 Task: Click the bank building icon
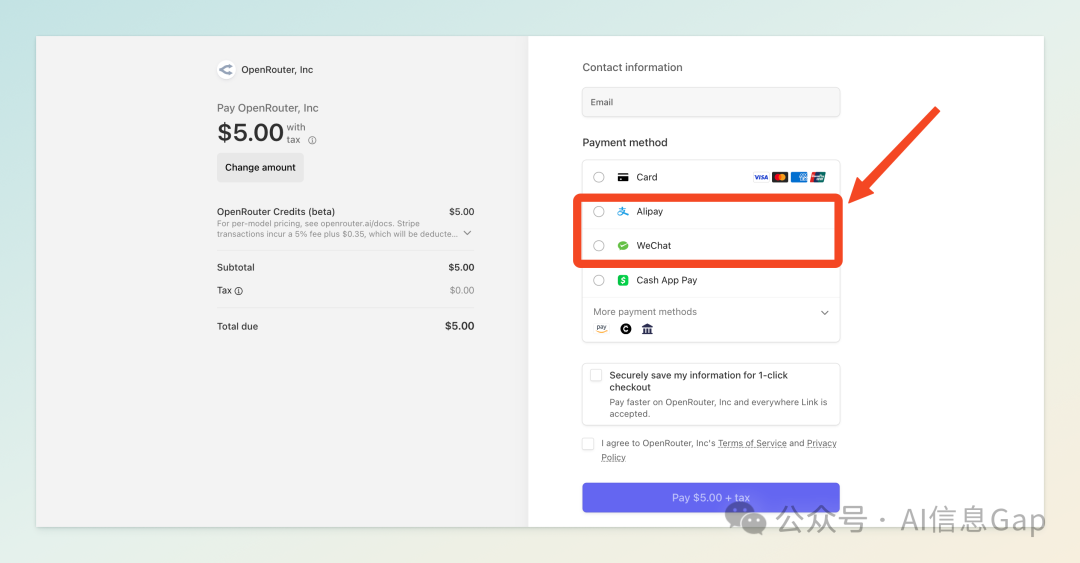point(647,329)
